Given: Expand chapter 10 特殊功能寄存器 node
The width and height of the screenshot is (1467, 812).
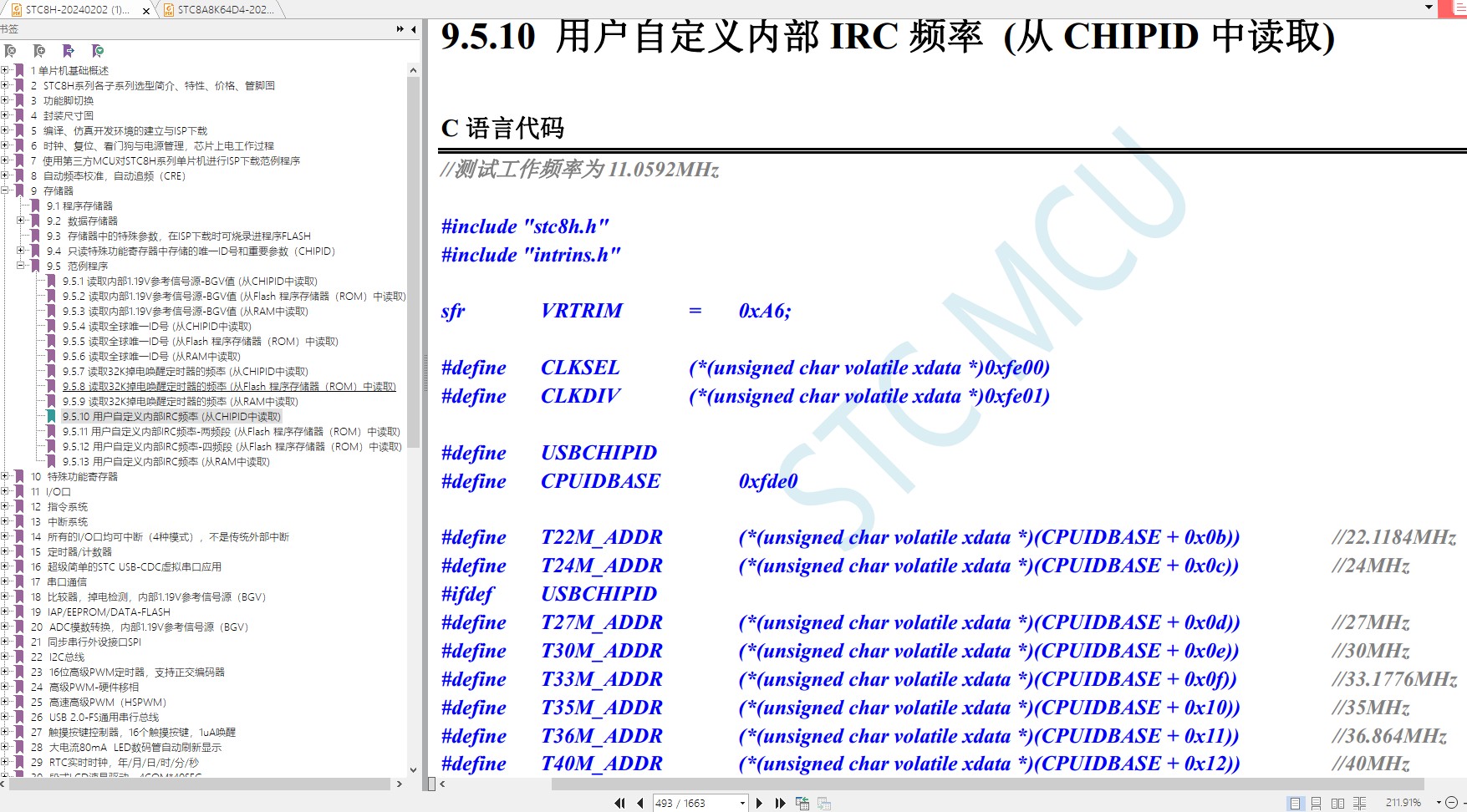Looking at the screenshot, I should (x=5, y=477).
